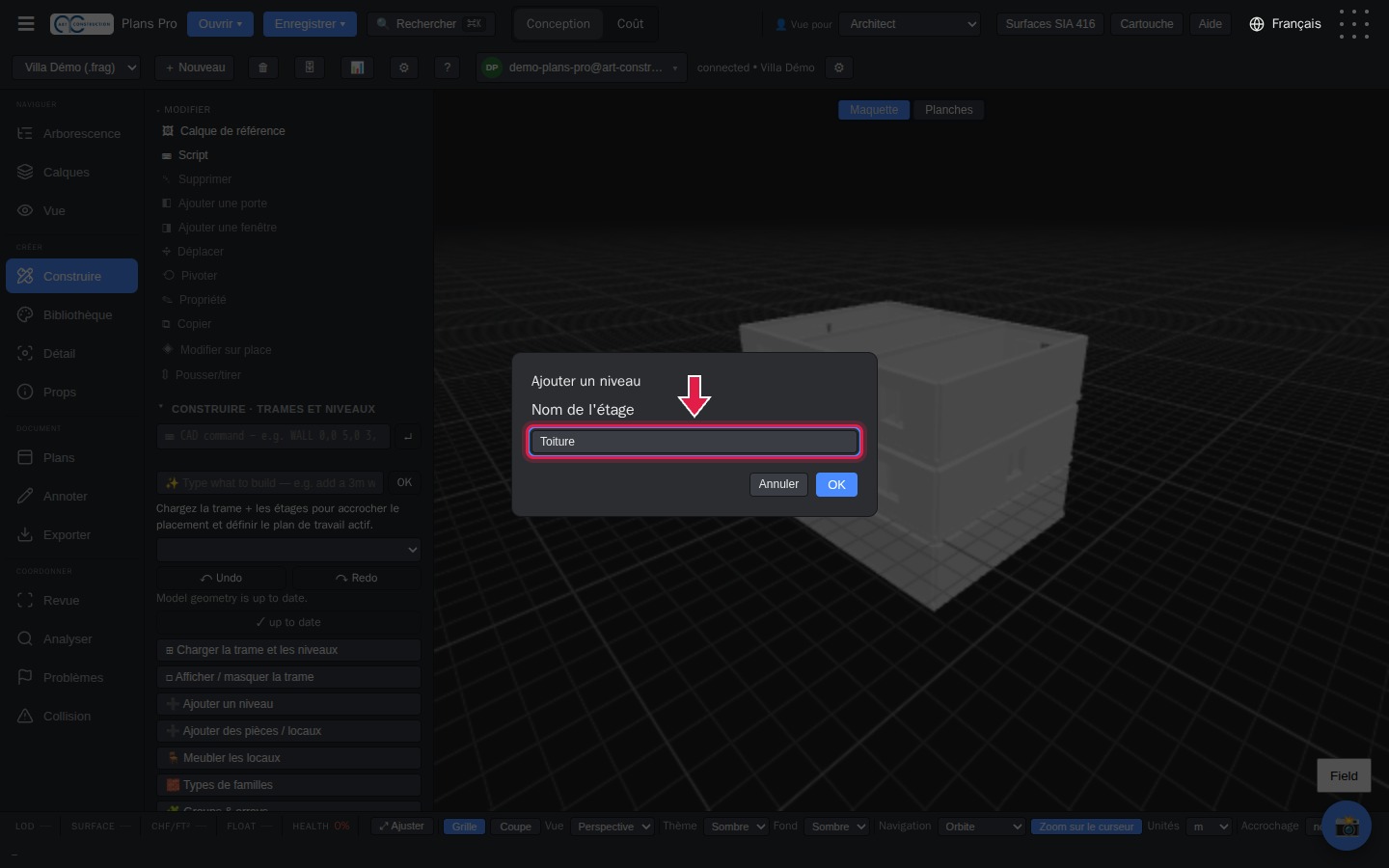1389x868 pixels.
Task: Click the connection settings gear icon
Action: (839, 68)
